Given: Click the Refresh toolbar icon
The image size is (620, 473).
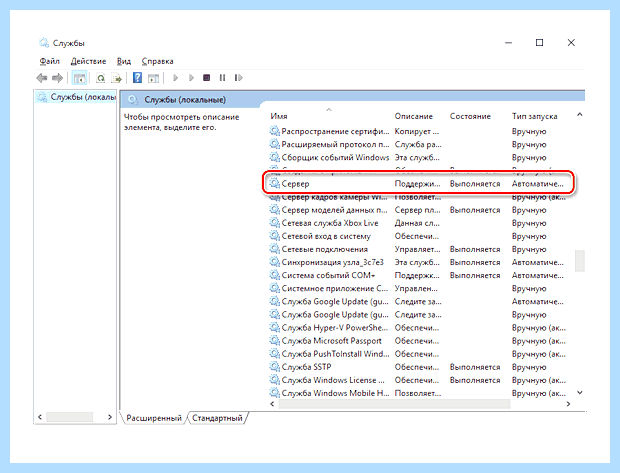Looking at the screenshot, I should [101, 78].
